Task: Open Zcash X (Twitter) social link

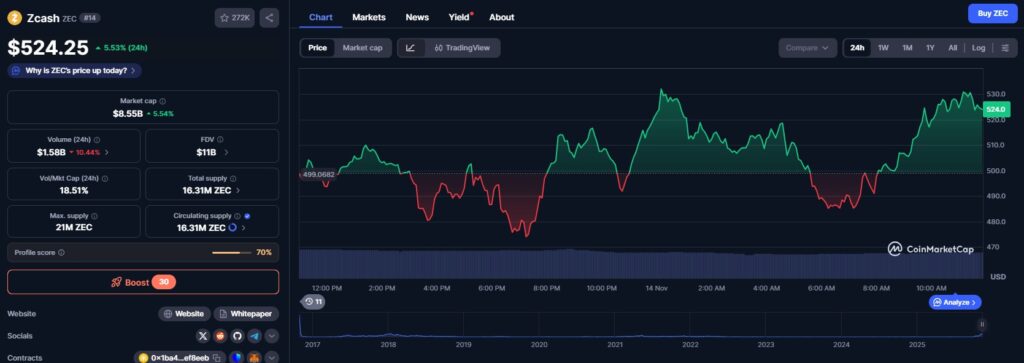Action: pos(203,336)
